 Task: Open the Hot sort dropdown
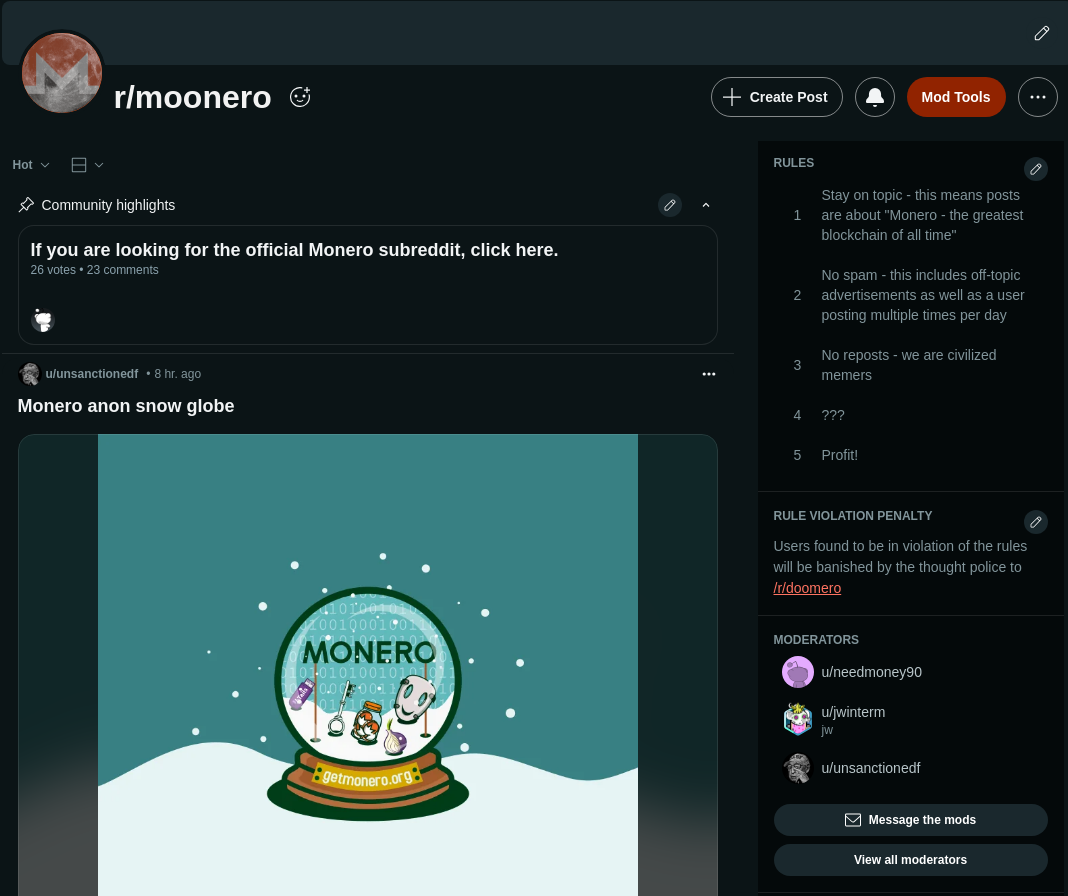[x=31, y=165]
